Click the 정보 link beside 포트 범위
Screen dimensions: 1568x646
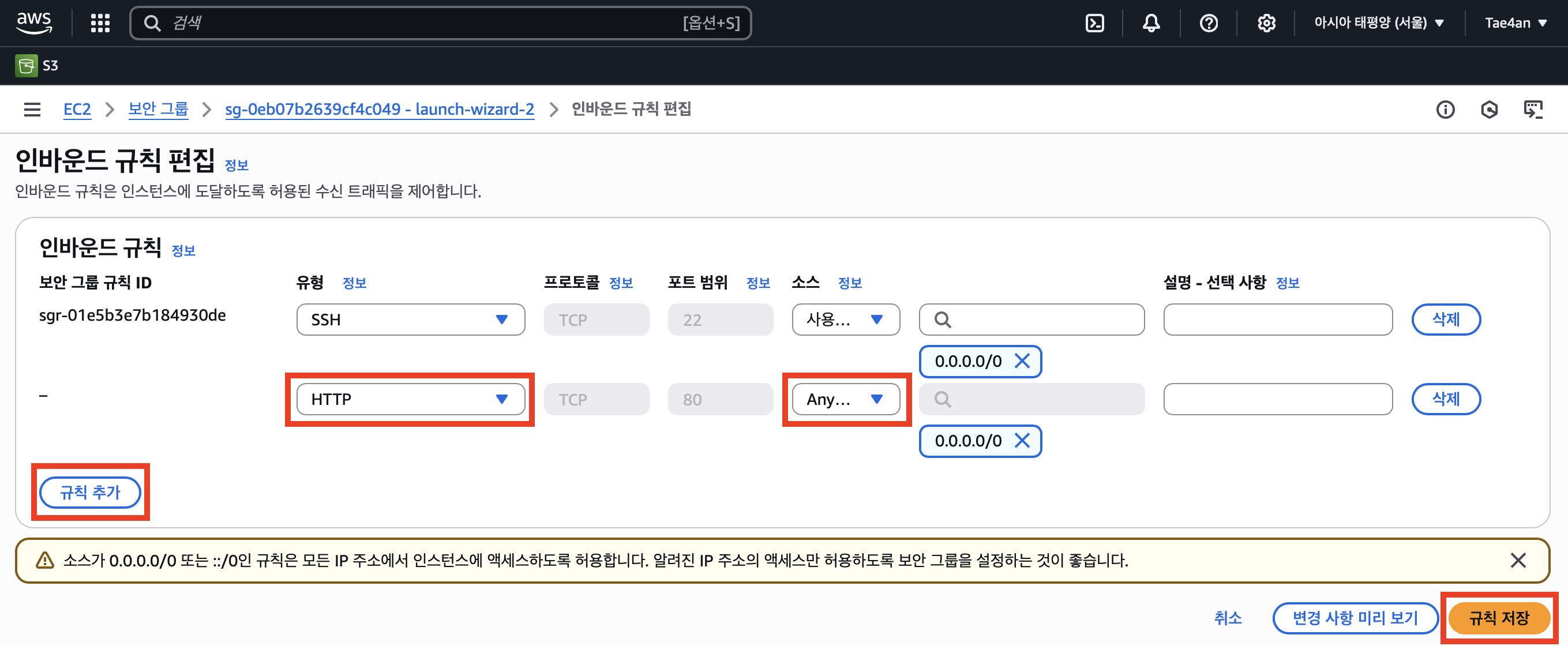(759, 283)
